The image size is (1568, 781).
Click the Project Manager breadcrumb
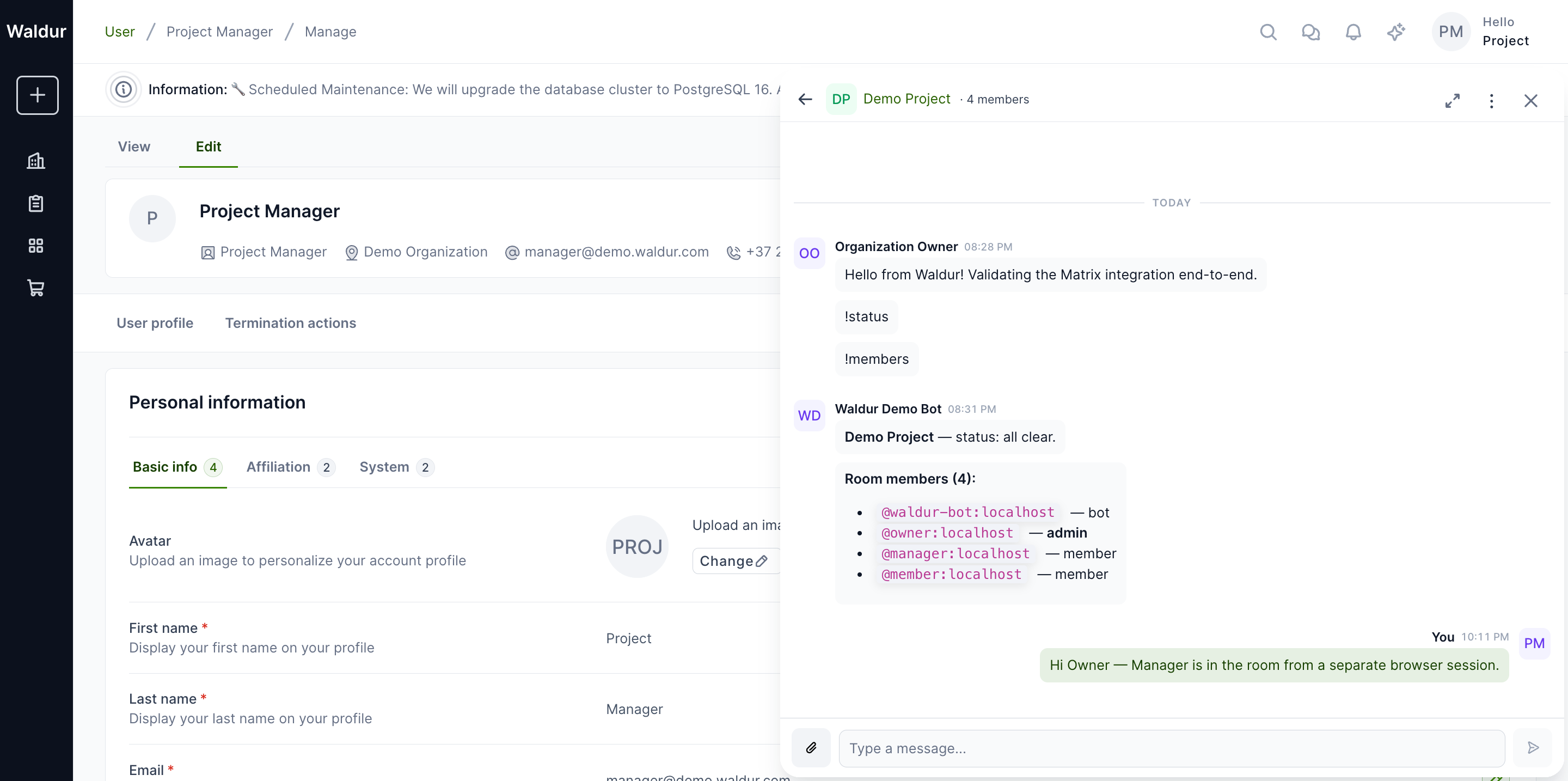tap(219, 32)
